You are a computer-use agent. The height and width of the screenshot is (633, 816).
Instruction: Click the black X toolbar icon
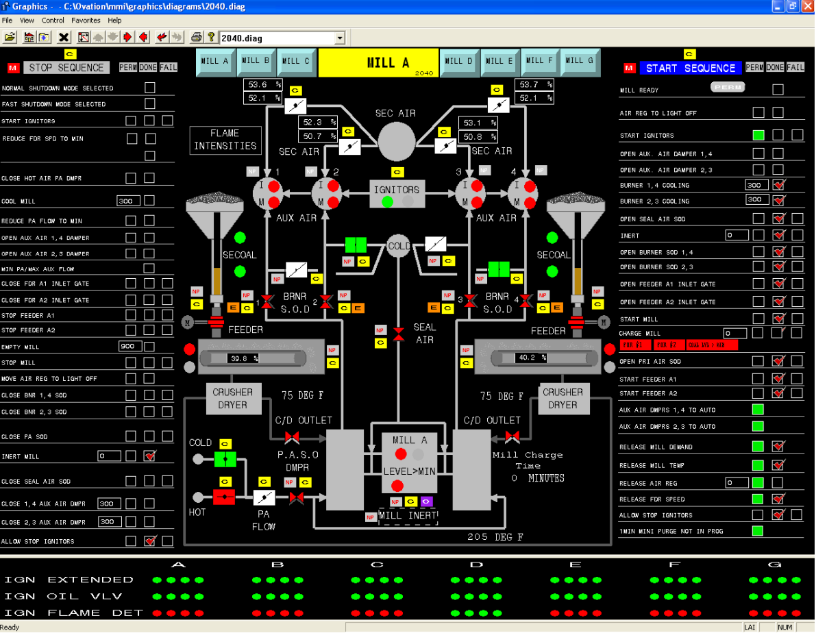[x=63, y=37]
